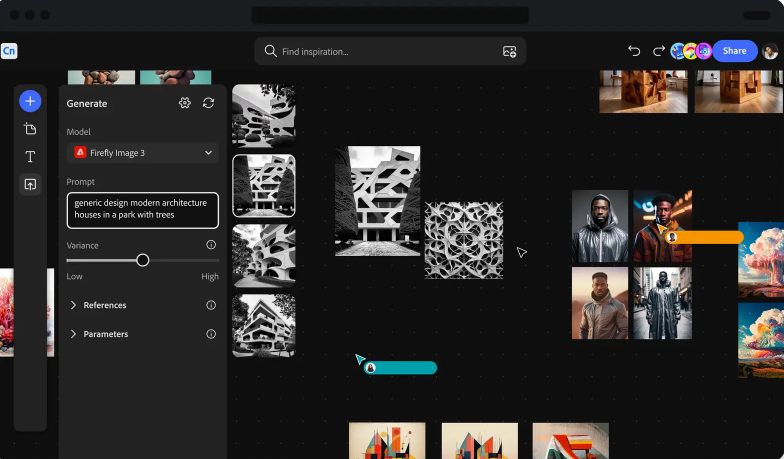Open the Firefly Image 3 model dropdown
Image resolution: width=784 pixels, height=459 pixels.
(142, 152)
